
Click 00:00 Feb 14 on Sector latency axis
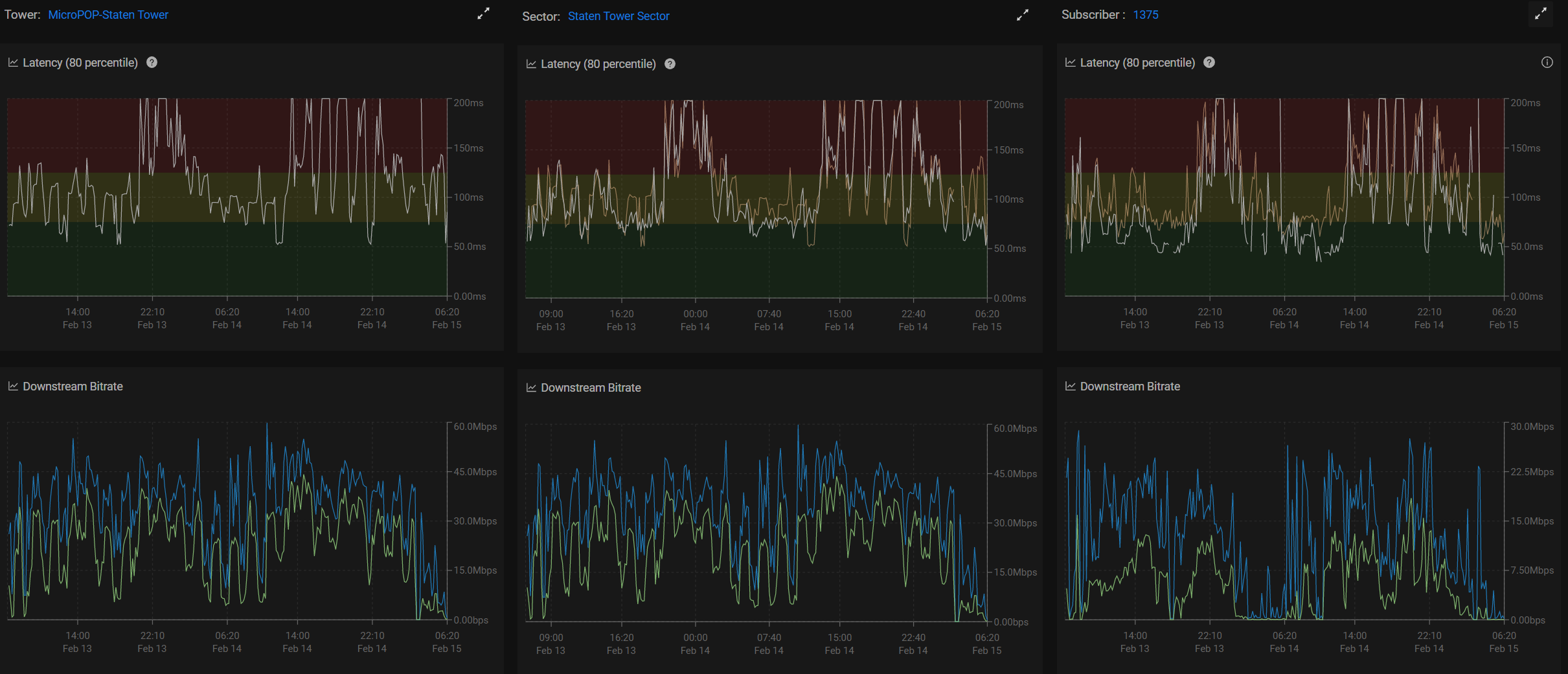pos(695,320)
